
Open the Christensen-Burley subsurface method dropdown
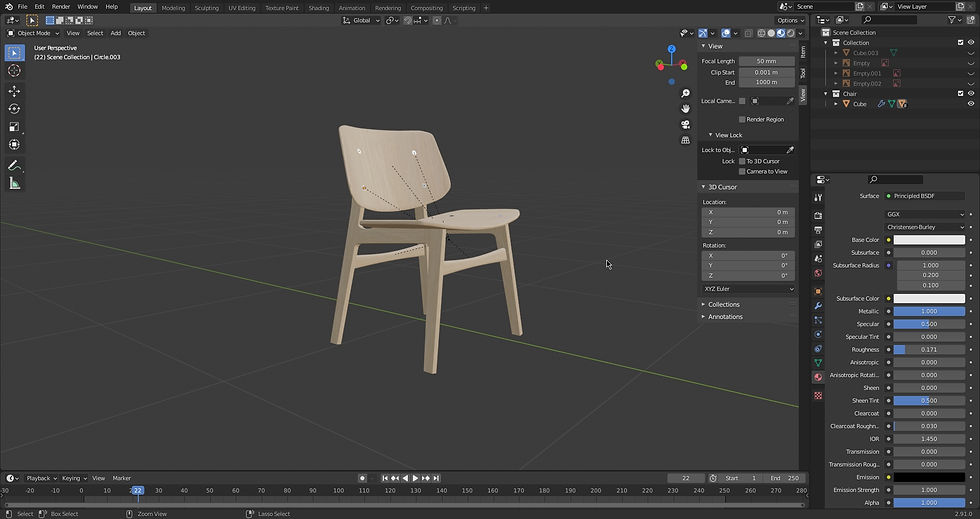(925, 227)
